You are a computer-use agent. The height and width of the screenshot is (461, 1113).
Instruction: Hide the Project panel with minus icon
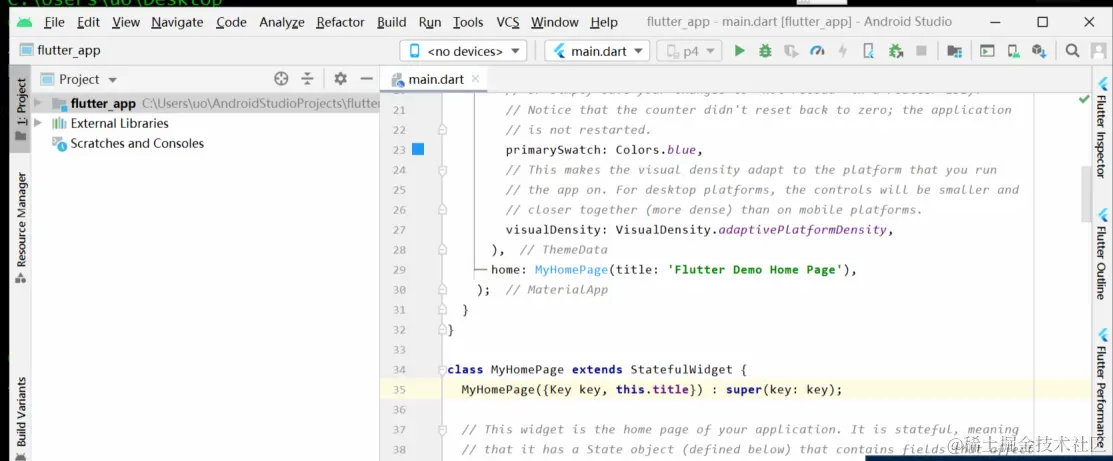pos(366,79)
